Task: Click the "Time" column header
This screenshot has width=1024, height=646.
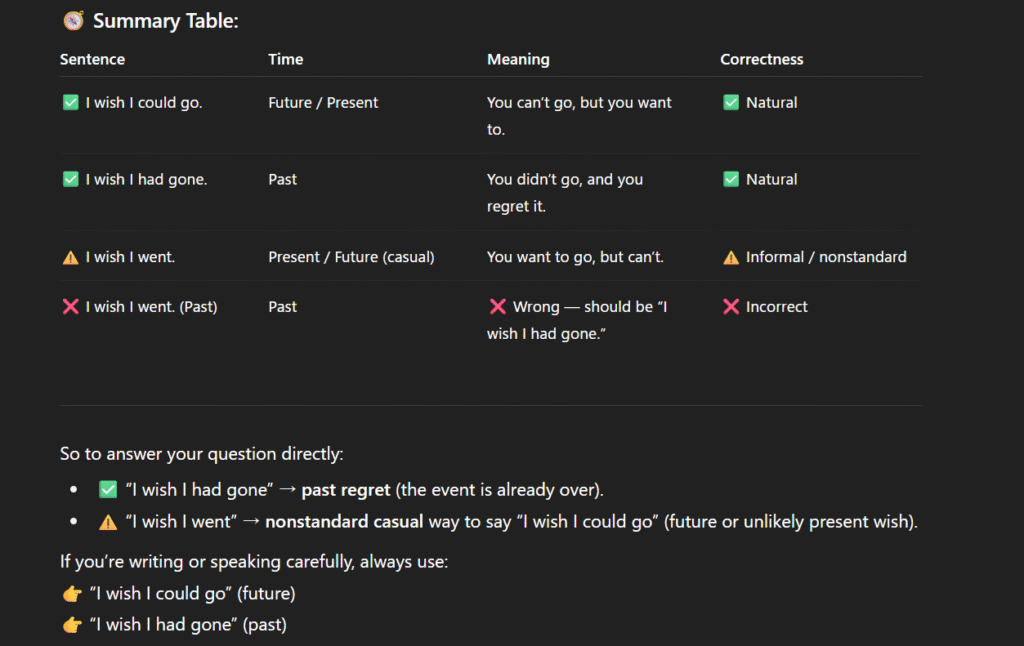Action: click(x=285, y=59)
